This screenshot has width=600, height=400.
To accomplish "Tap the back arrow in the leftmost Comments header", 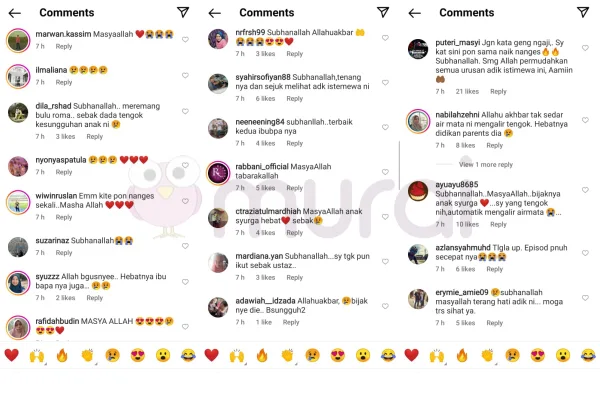I will point(15,13).
